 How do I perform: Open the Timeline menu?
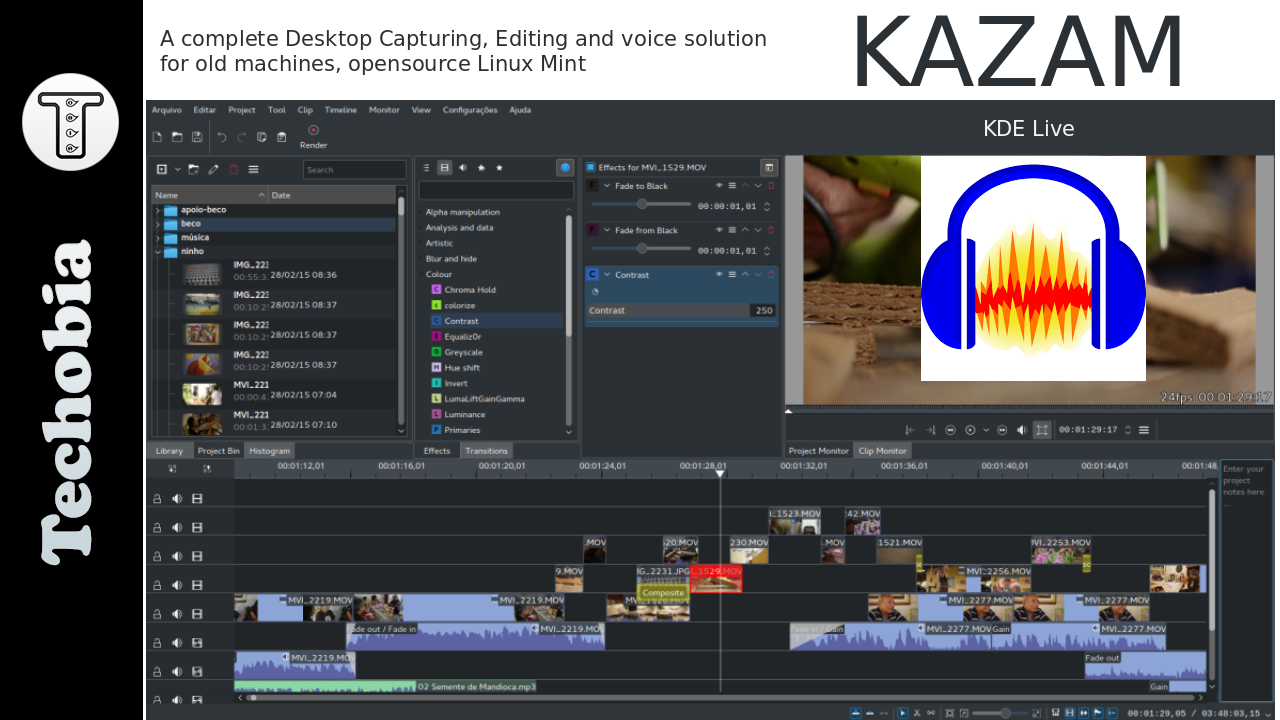click(340, 110)
